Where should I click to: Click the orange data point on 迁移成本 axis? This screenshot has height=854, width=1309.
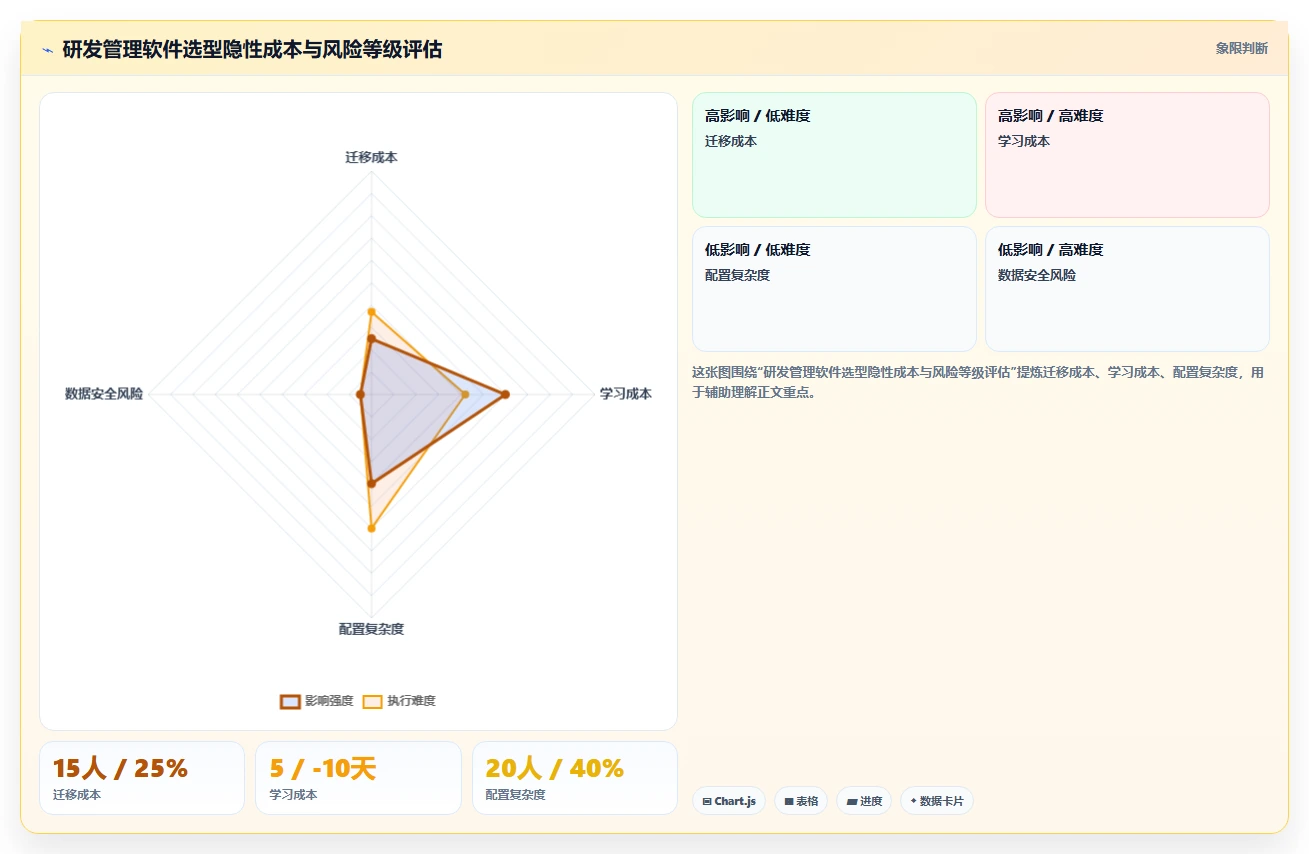click(371, 312)
